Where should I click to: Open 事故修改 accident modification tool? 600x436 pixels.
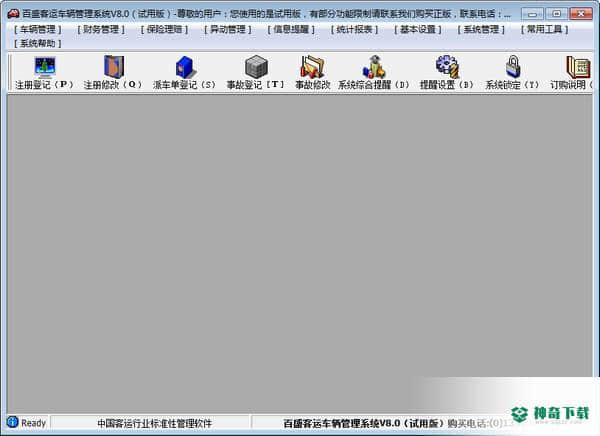coord(313,73)
